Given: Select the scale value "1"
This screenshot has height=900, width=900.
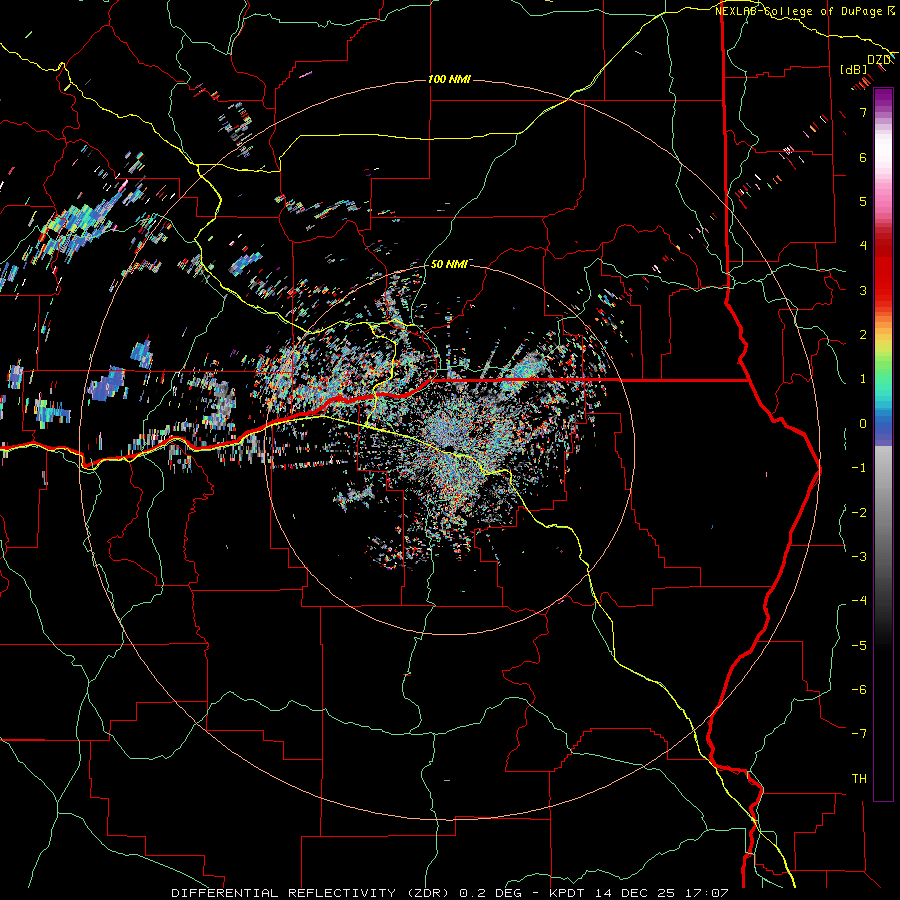Looking at the screenshot, I should 863,379.
